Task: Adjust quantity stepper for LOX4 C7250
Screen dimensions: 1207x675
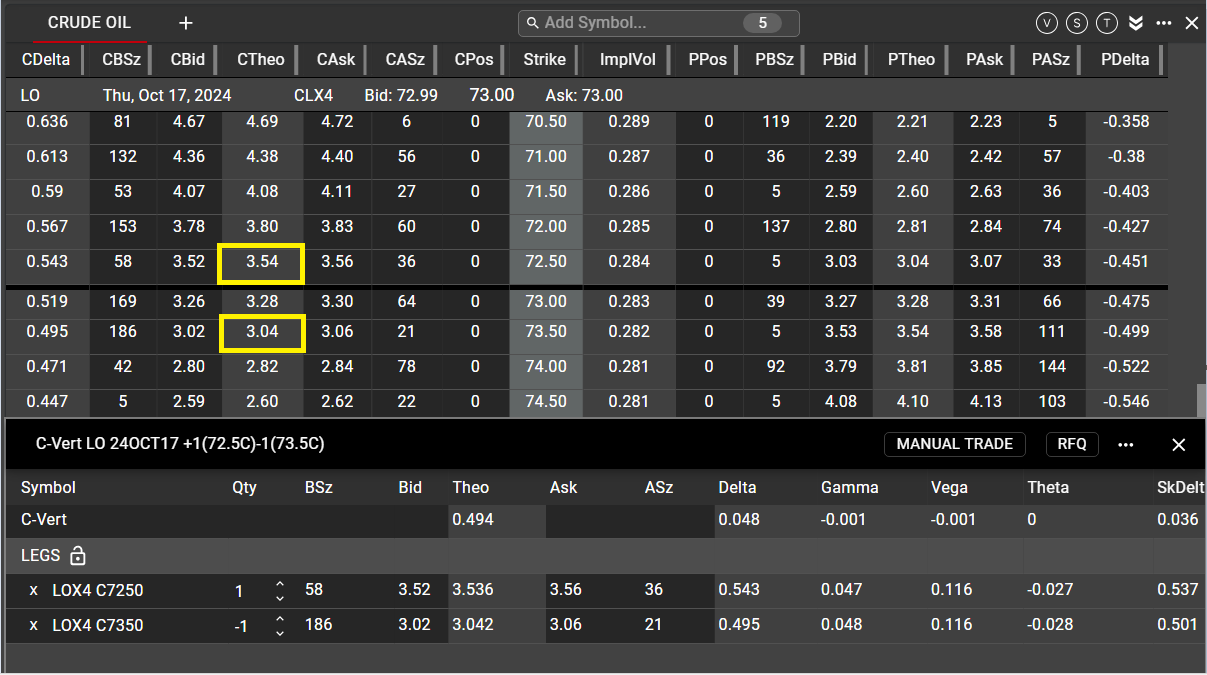Action: (280, 590)
